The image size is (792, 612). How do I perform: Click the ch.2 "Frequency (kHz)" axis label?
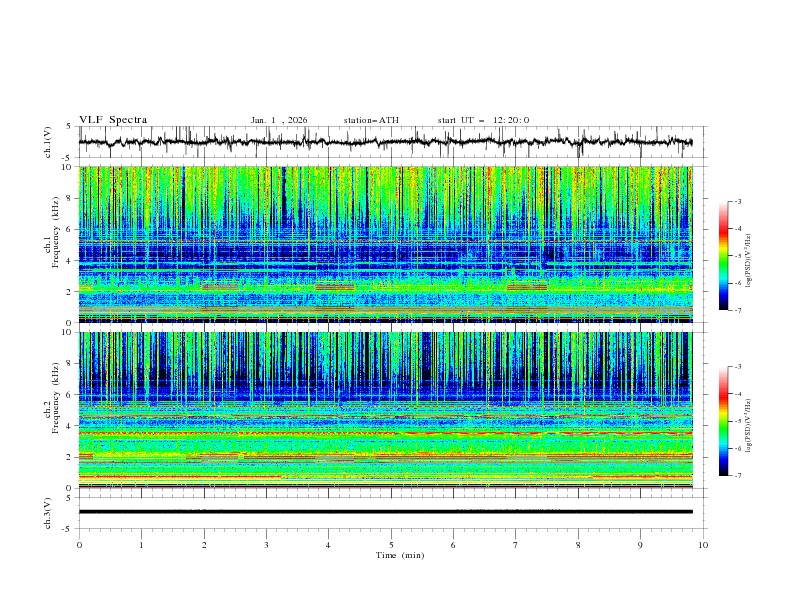[x=55, y=399]
